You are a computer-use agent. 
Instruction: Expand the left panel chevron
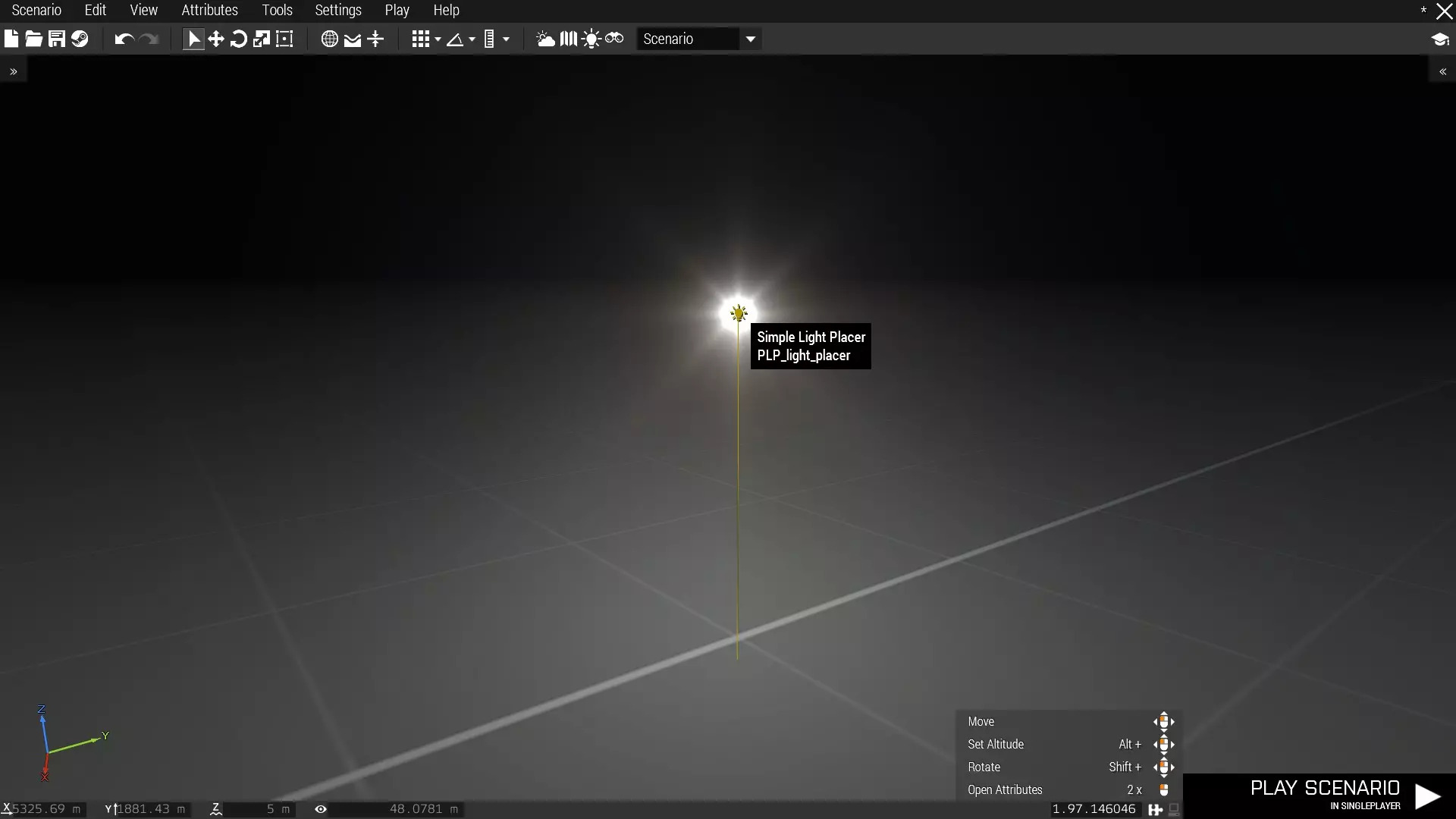pos(14,71)
